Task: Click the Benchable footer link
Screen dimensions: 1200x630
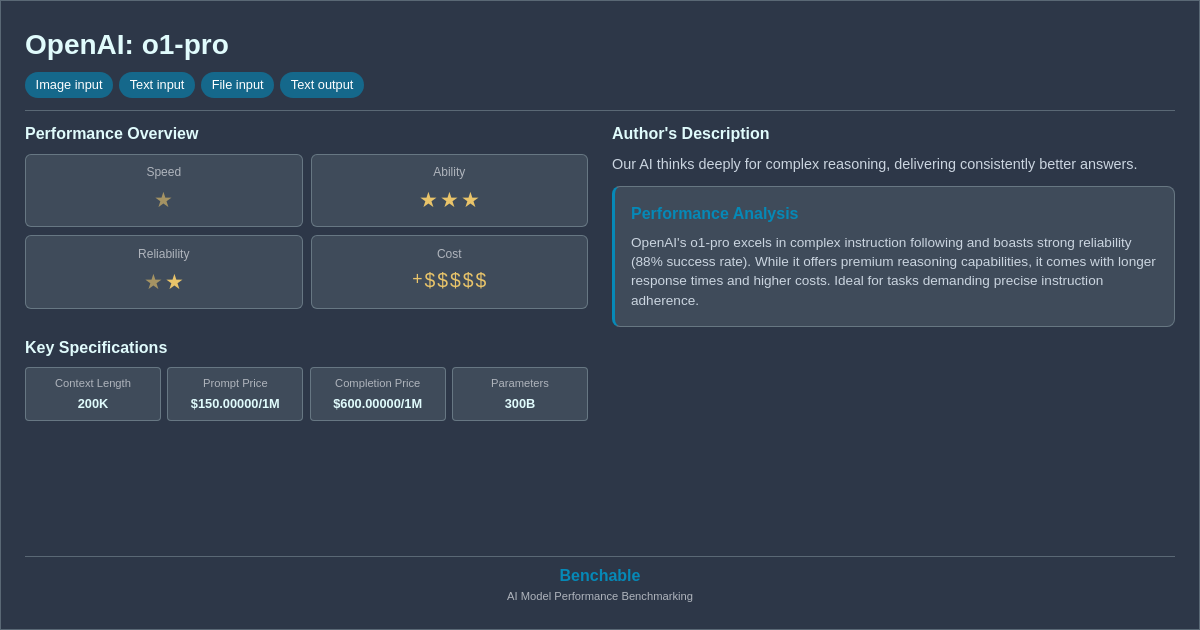Action: click(599, 575)
